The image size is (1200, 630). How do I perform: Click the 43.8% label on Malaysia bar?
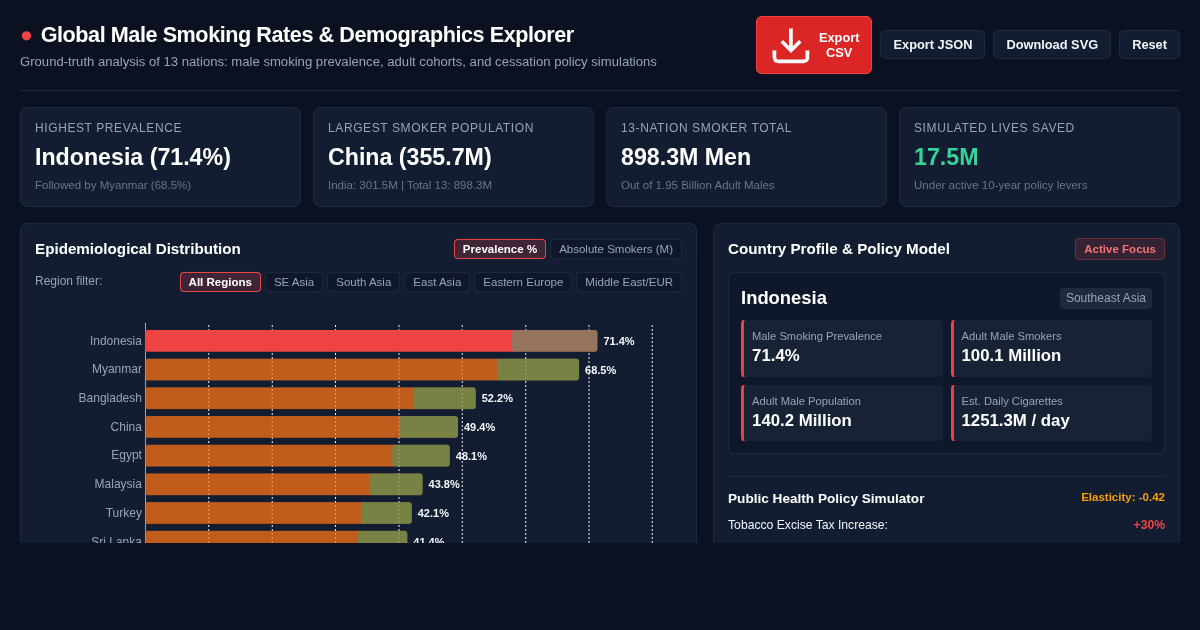[444, 484]
